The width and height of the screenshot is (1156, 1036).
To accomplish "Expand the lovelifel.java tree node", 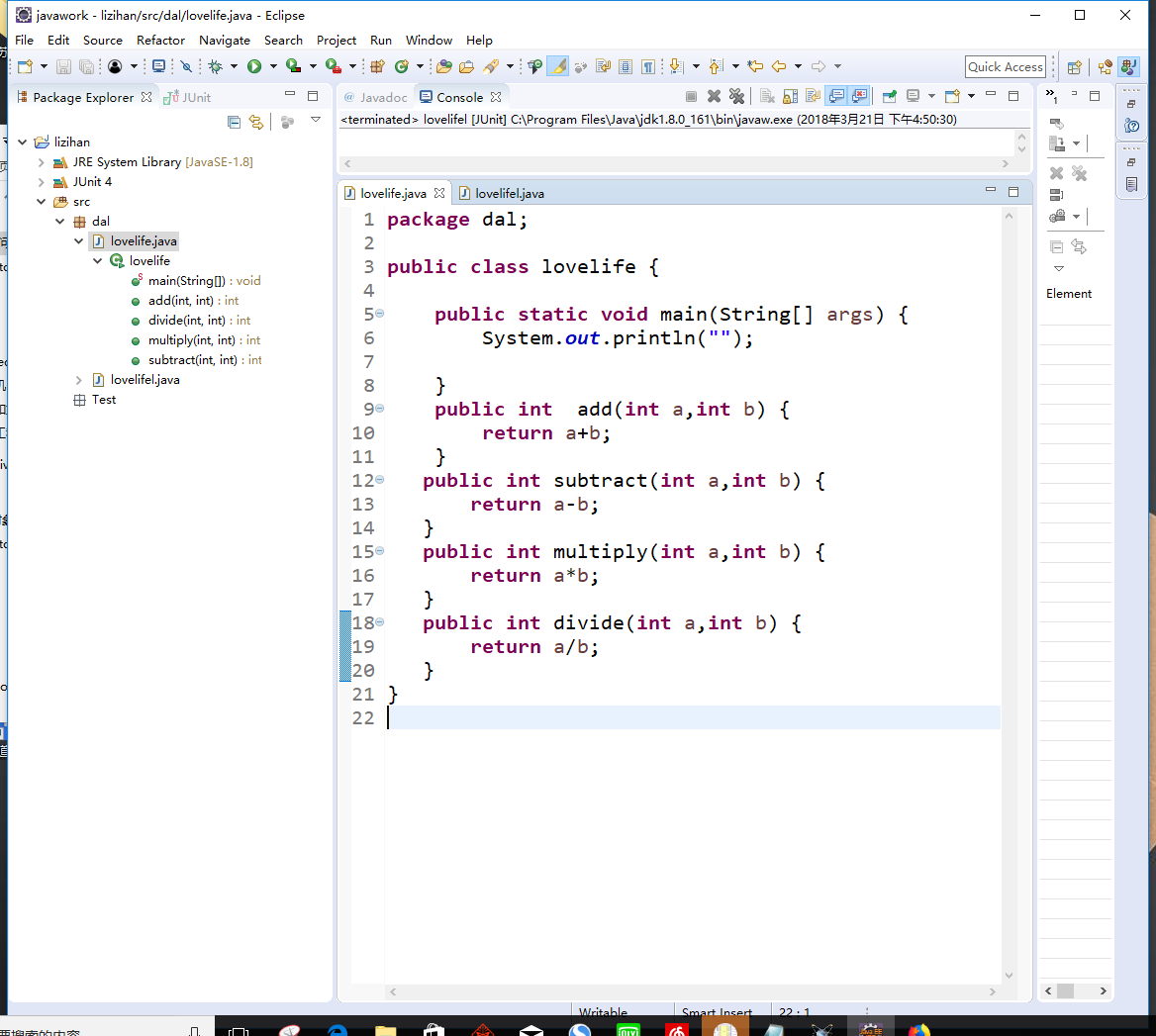I will (x=79, y=380).
